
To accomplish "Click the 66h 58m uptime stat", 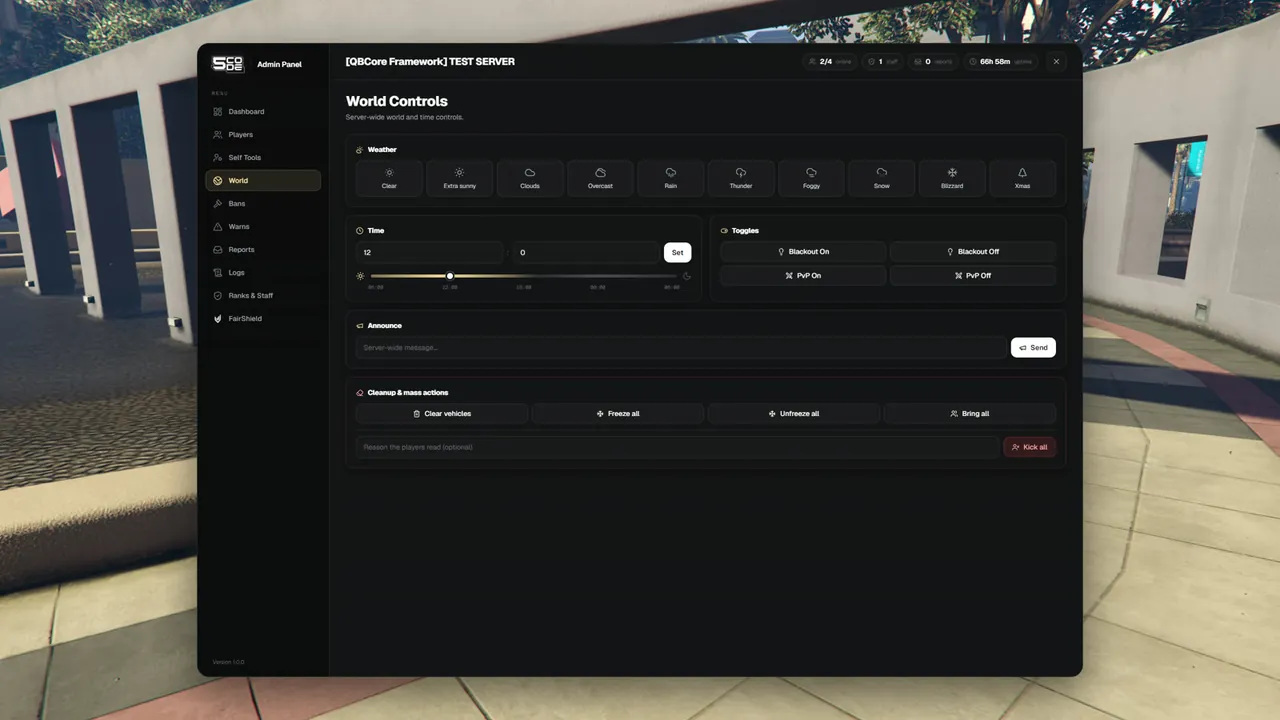I will 1001,62.
